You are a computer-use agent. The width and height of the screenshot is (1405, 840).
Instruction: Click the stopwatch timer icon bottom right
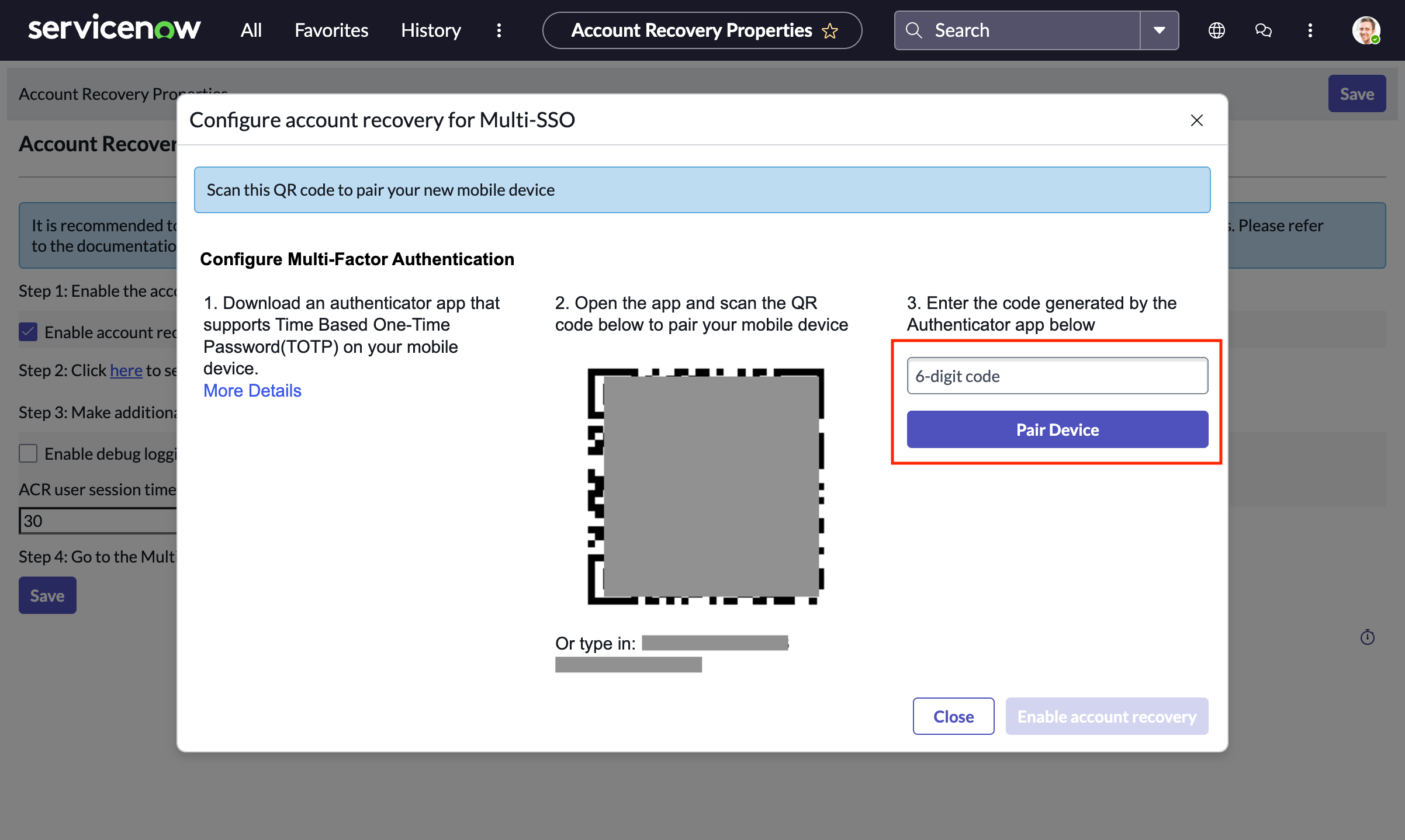click(1367, 637)
